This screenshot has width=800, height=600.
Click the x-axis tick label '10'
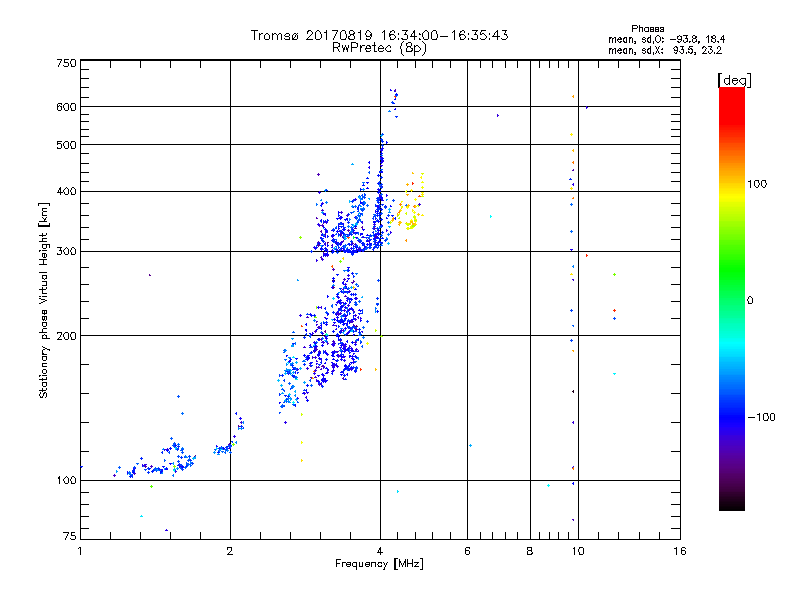pyautogui.click(x=578, y=551)
